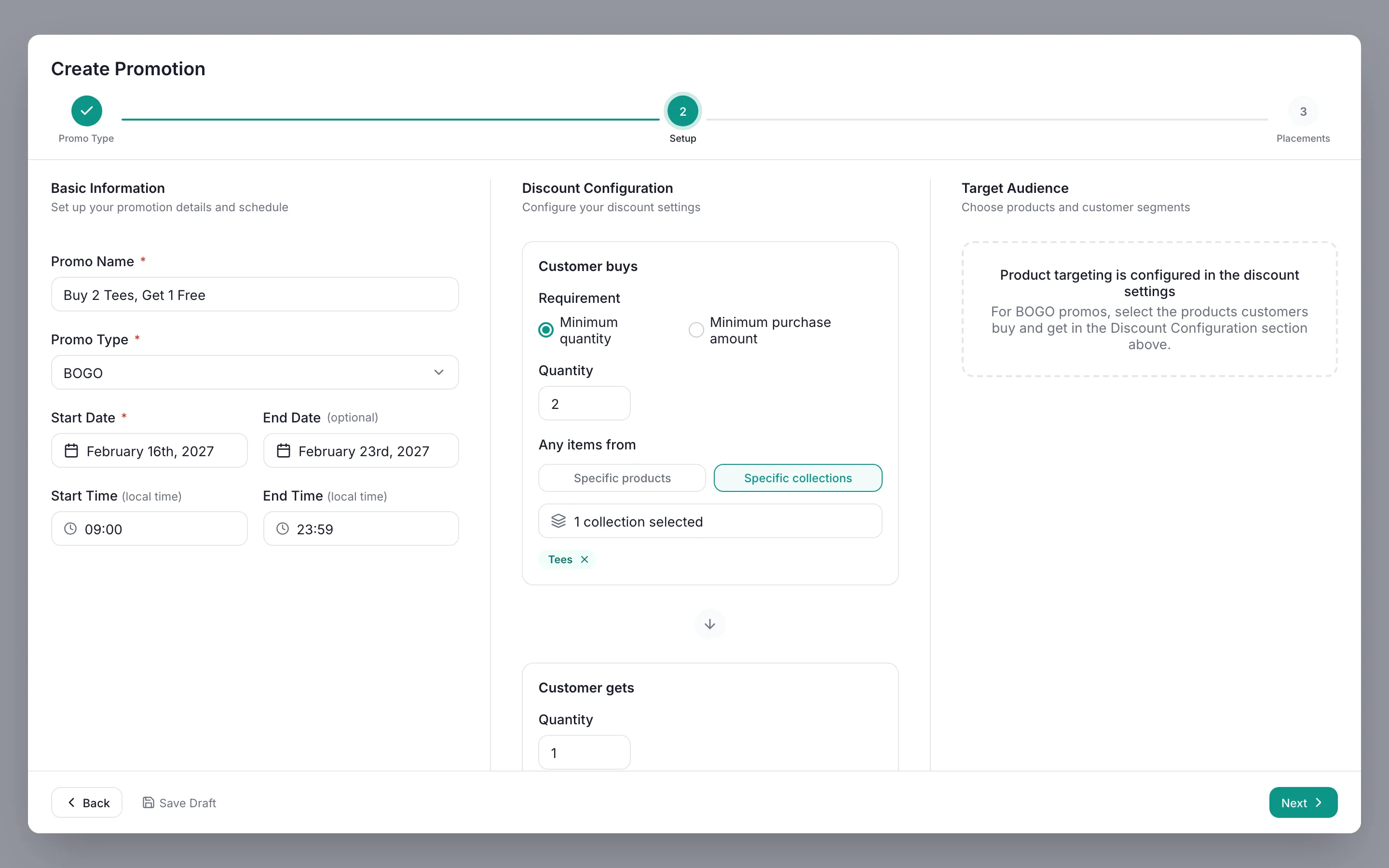Click the Start Time 09:00 field
The height and width of the screenshot is (868, 1389).
149,529
